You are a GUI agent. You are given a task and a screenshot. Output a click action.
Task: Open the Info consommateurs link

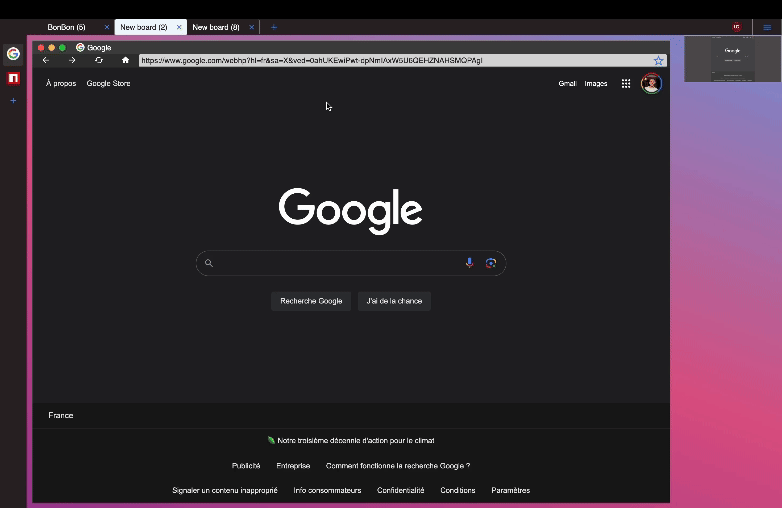point(327,491)
